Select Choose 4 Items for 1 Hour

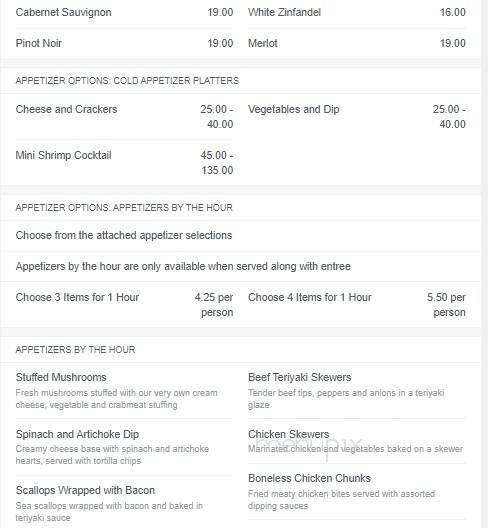pyautogui.click(x=310, y=297)
